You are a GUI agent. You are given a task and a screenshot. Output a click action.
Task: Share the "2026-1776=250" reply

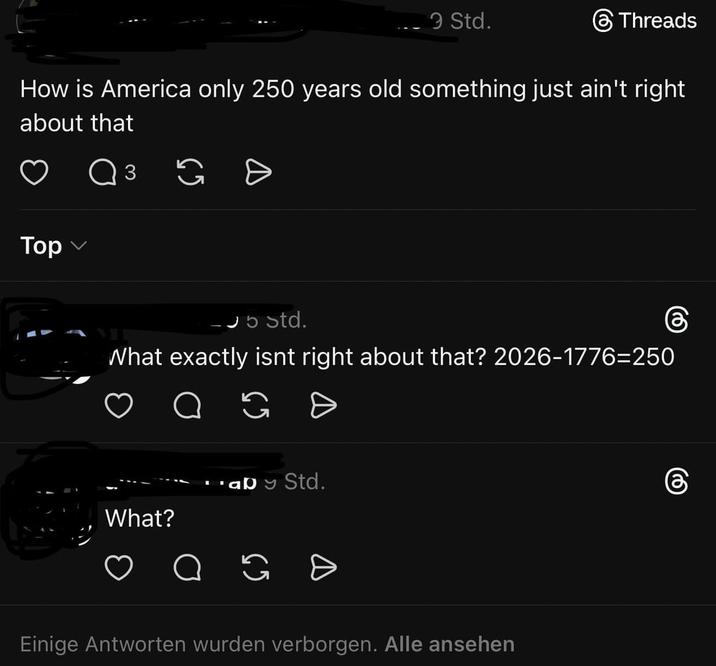point(323,405)
